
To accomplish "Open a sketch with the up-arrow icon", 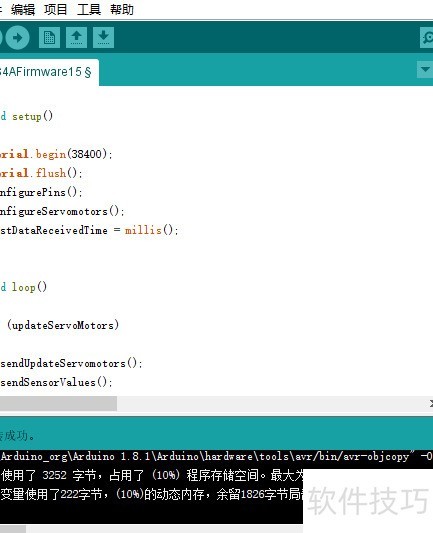I will (x=76, y=37).
